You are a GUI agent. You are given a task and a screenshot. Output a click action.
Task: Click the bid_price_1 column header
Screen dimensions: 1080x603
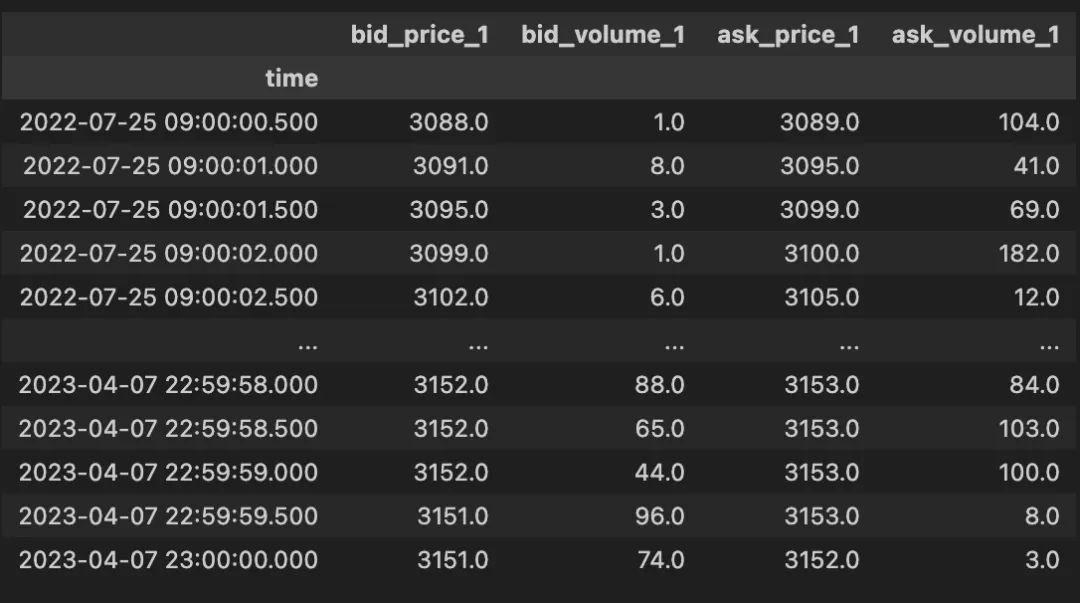[x=419, y=35]
